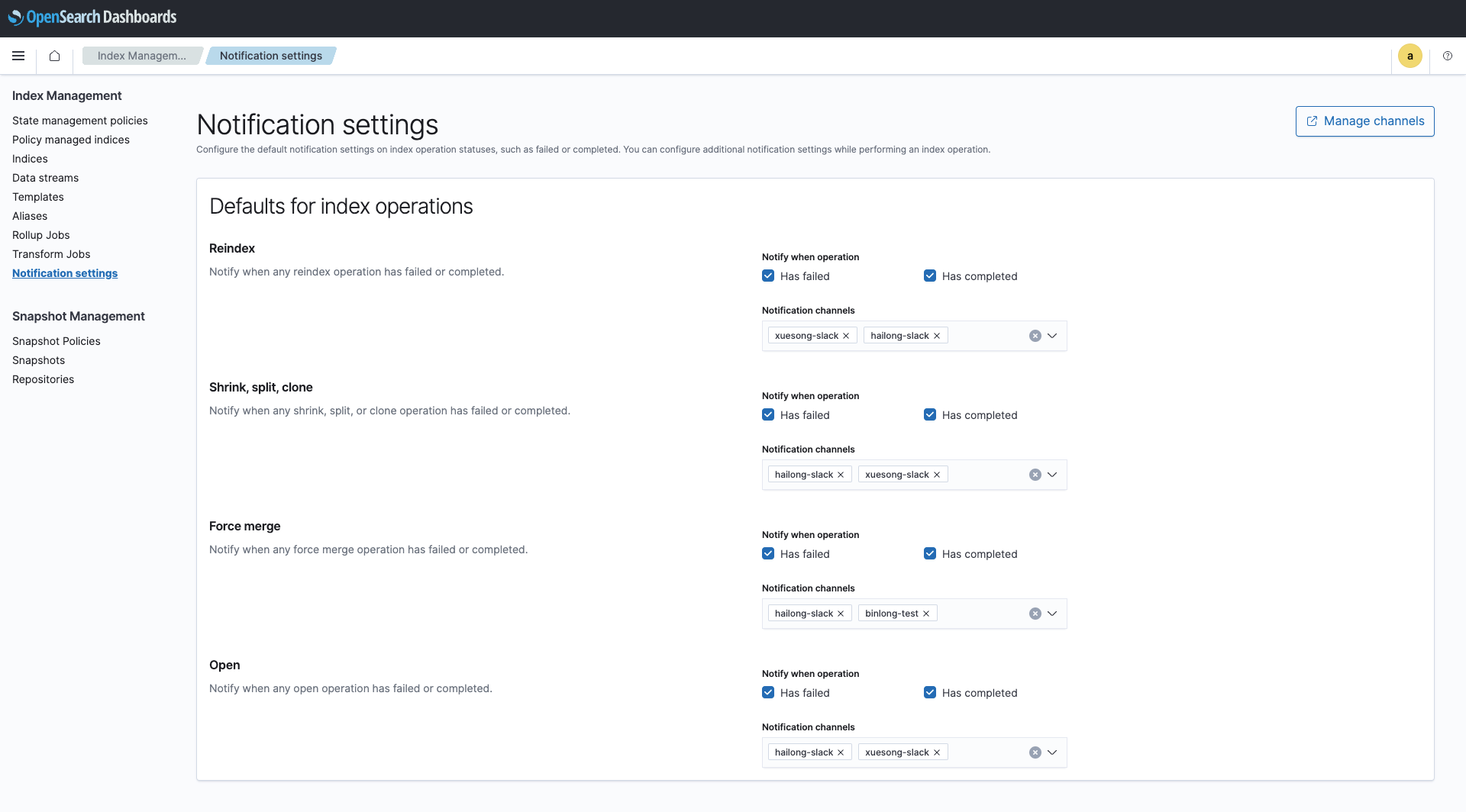The image size is (1466, 812).
Task: Toggle Reindex Has failed checkbox
Action: click(768, 276)
